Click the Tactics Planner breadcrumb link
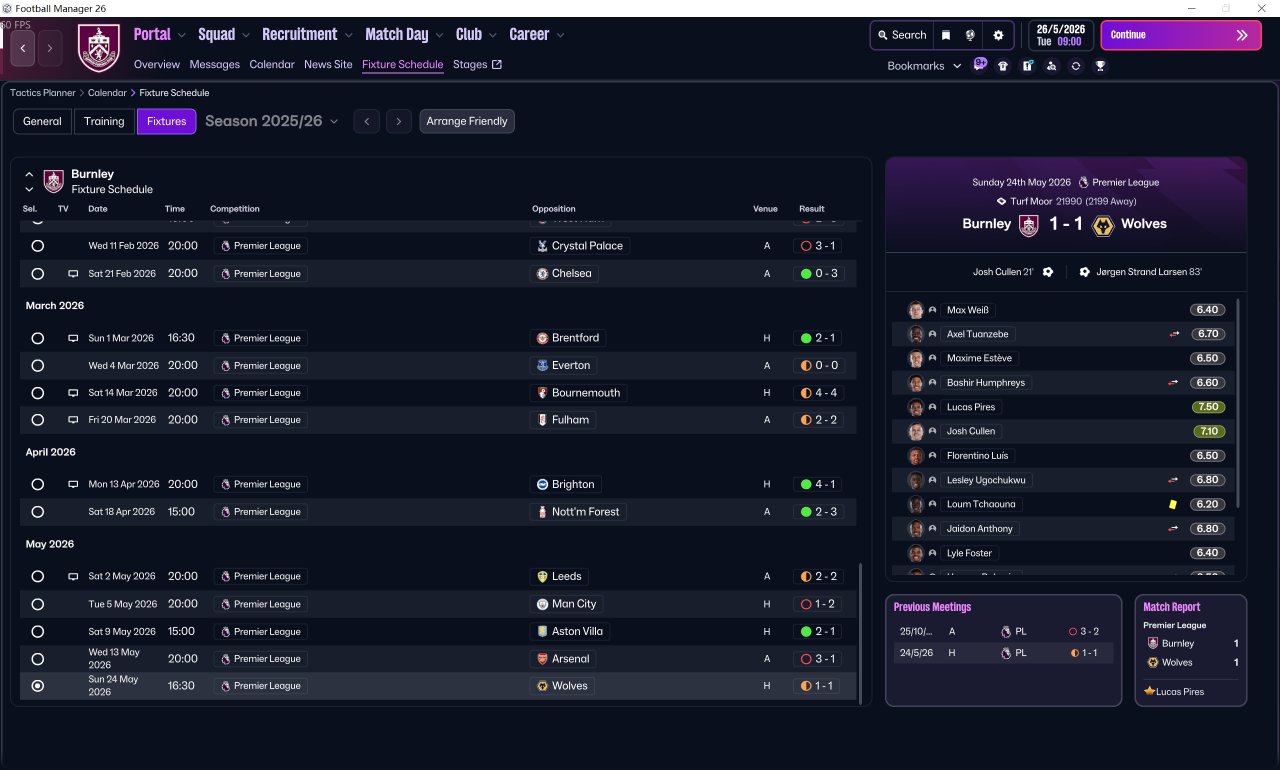1280x770 pixels. coord(43,93)
